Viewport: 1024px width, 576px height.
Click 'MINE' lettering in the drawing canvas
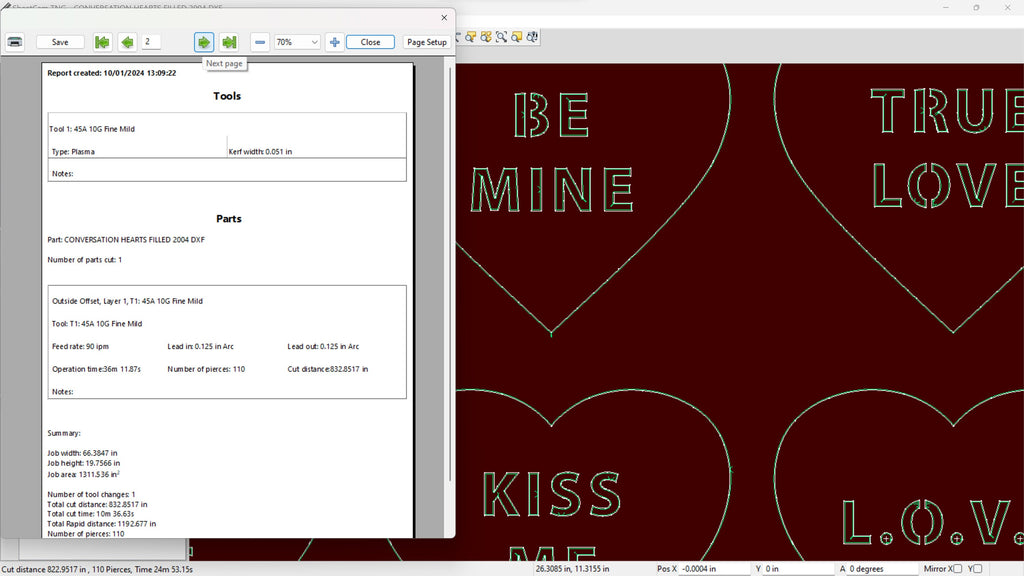[x=552, y=189]
